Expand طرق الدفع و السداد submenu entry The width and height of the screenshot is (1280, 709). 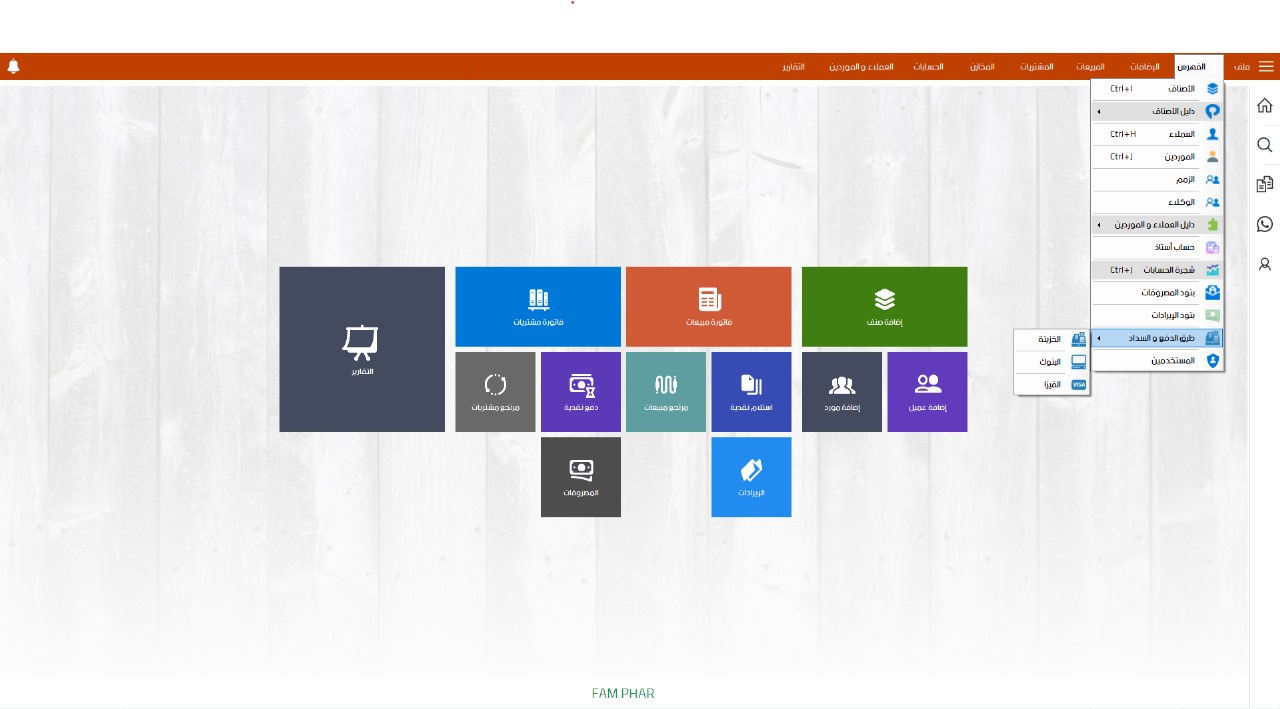tap(1157, 339)
